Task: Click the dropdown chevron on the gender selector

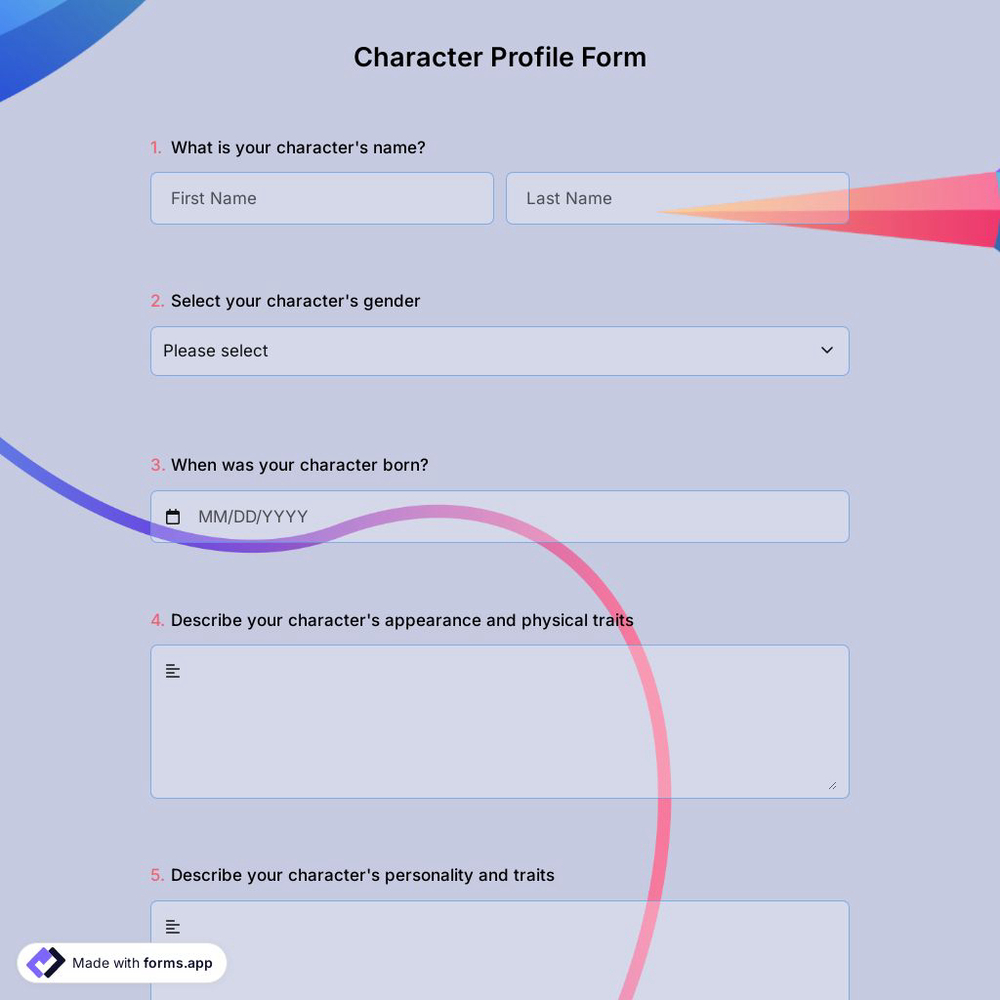Action: click(x=826, y=350)
